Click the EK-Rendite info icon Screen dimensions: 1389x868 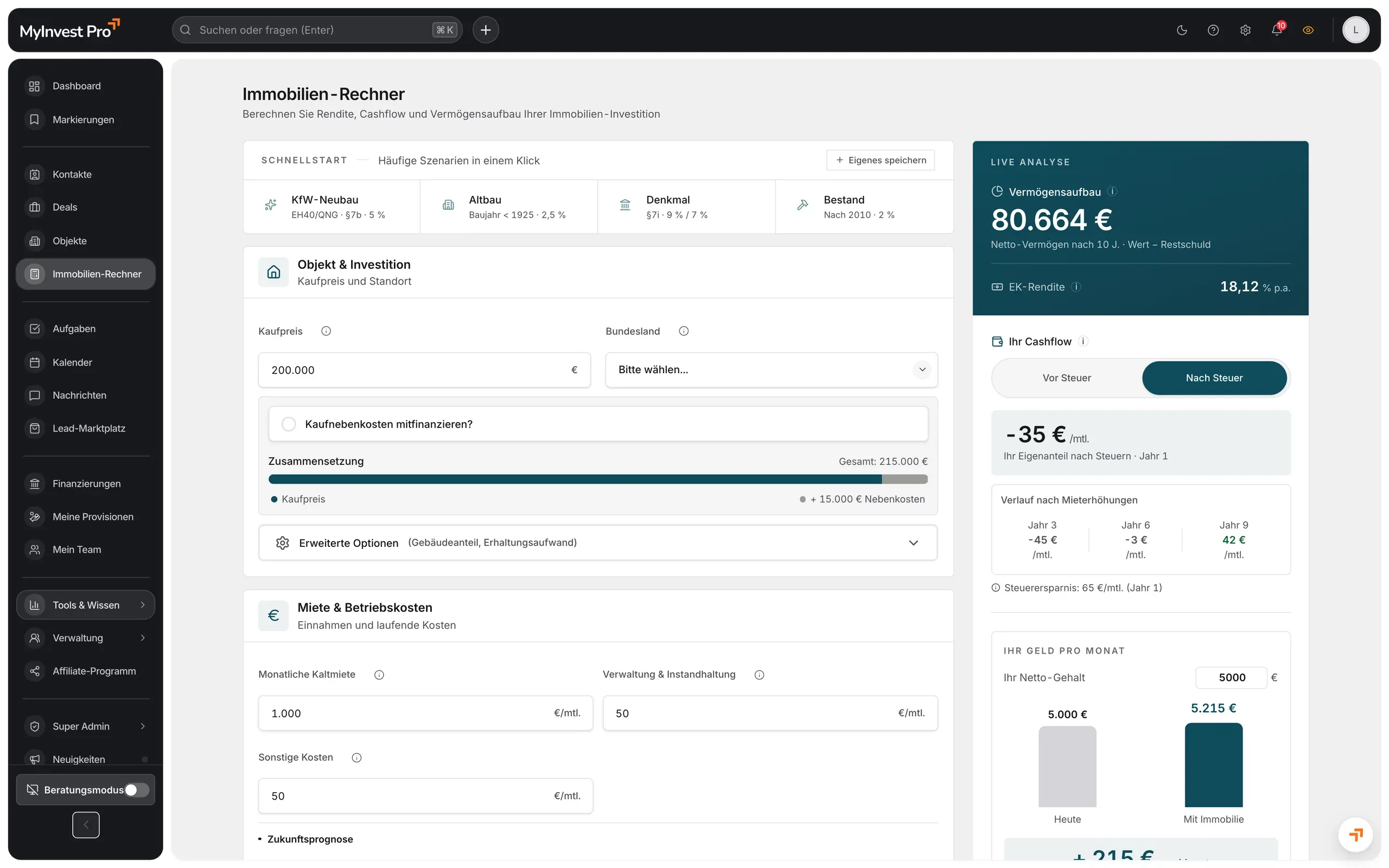tap(1076, 286)
